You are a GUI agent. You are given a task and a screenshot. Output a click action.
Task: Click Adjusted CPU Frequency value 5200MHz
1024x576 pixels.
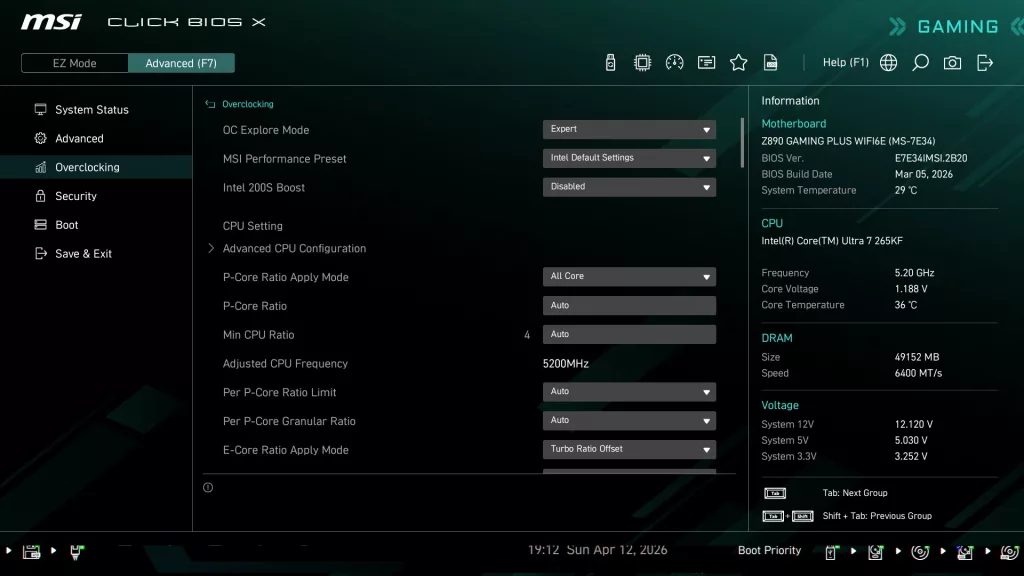tap(566, 364)
